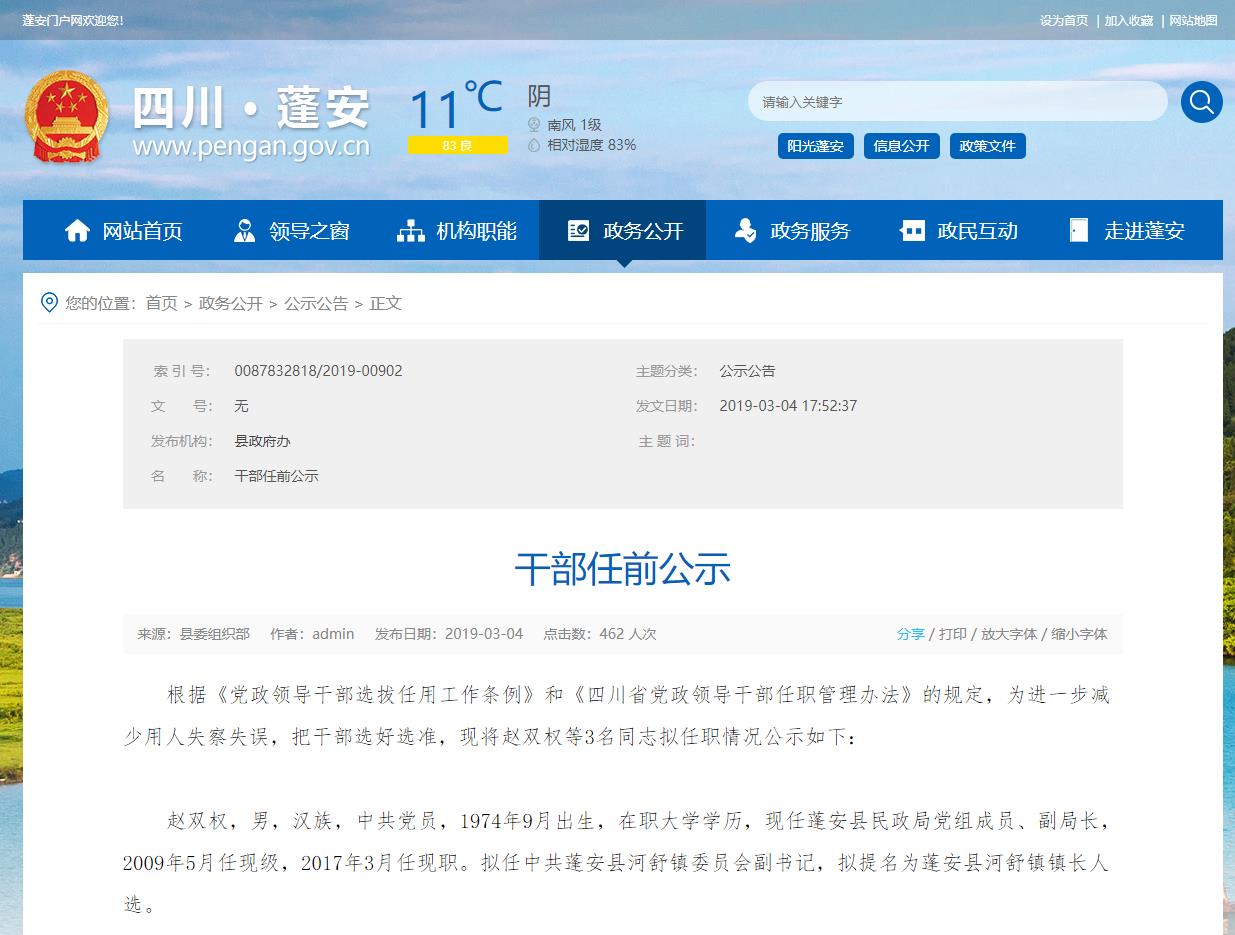Viewport: 1235px width, 935px height.
Task: Click the 分享 share link
Action: (x=910, y=634)
